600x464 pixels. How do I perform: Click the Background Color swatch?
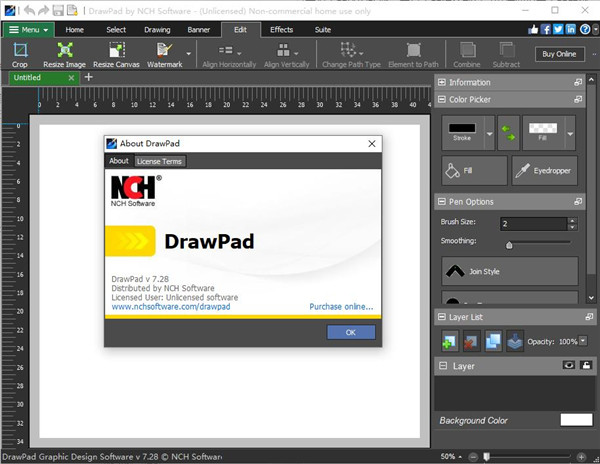pyautogui.click(x=576, y=420)
